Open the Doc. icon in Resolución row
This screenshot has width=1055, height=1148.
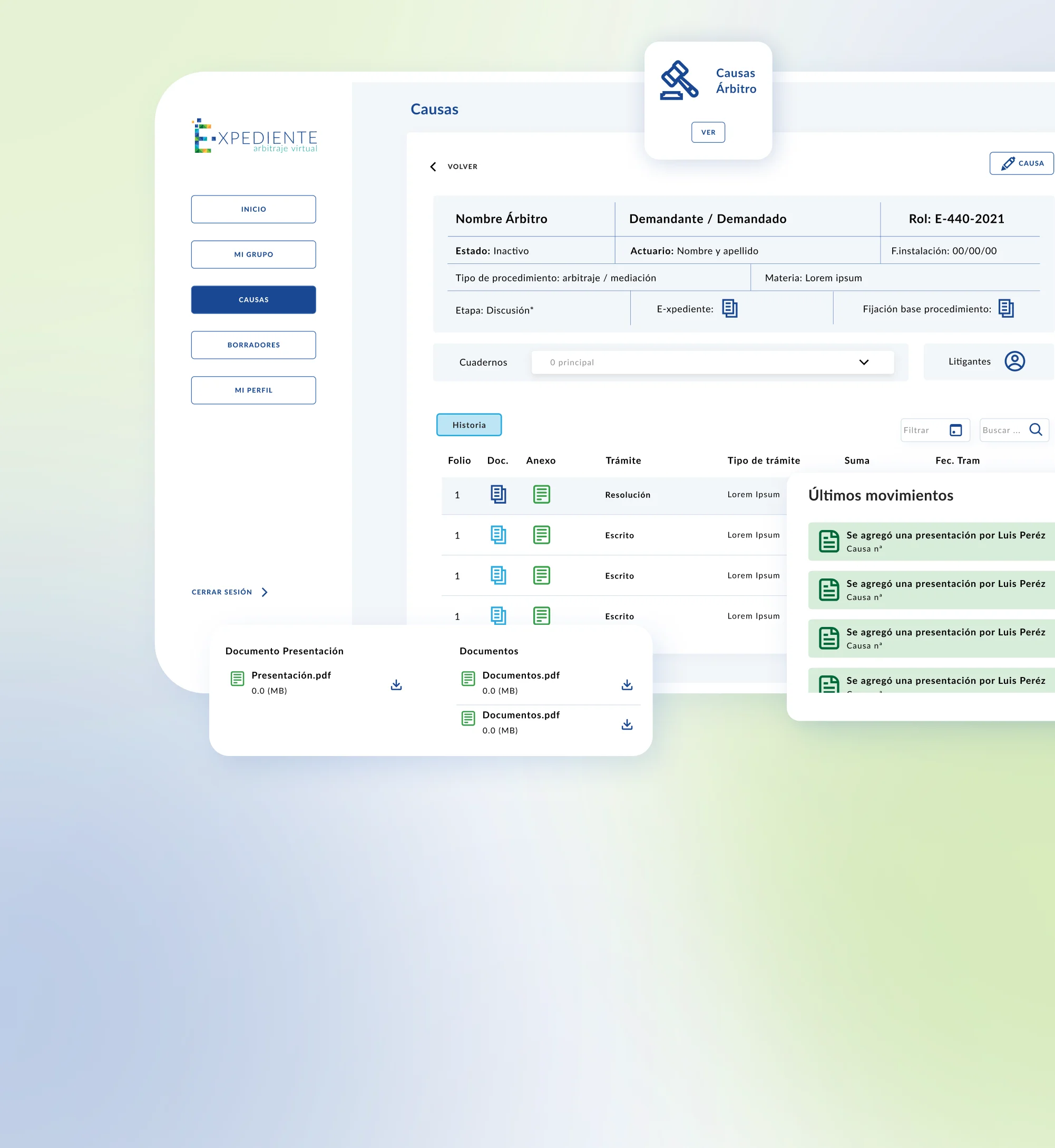[499, 494]
